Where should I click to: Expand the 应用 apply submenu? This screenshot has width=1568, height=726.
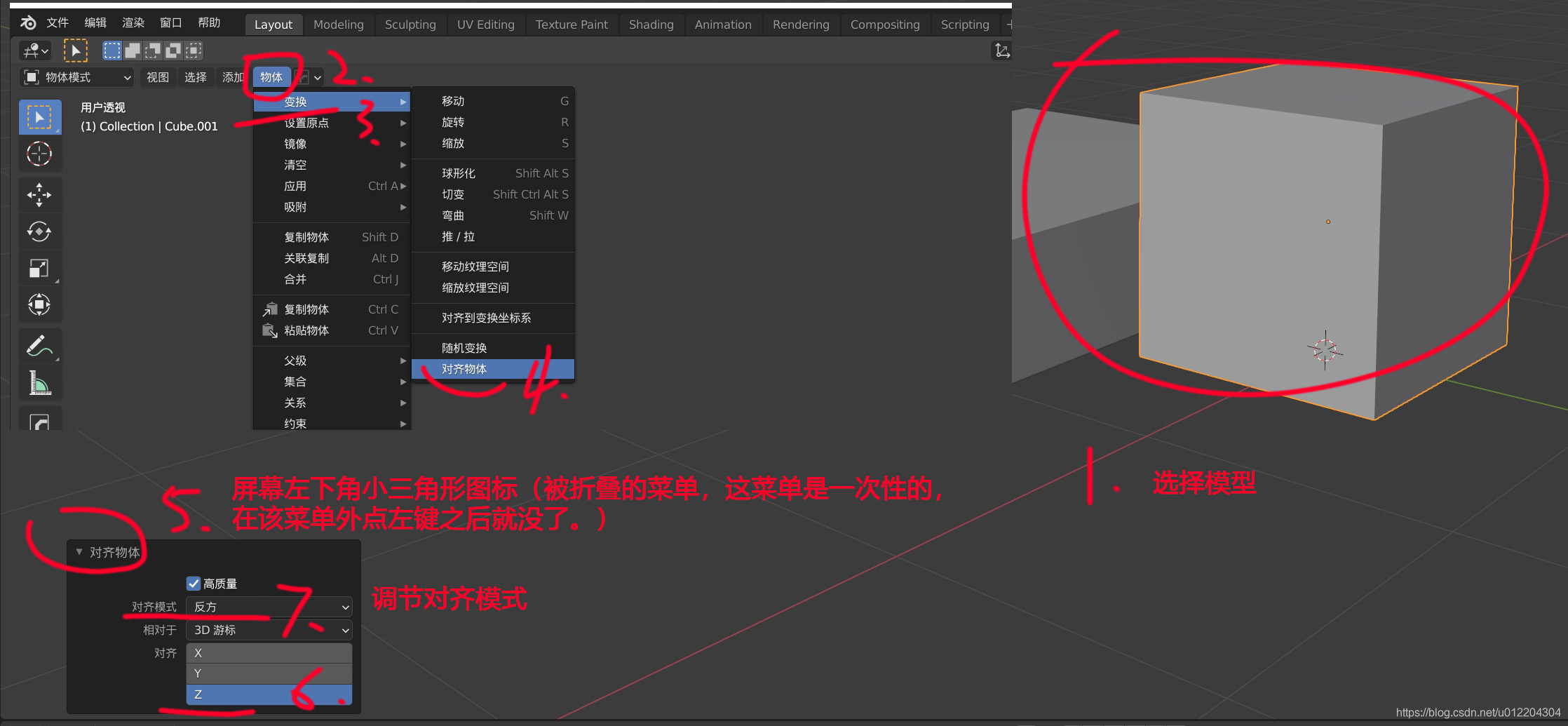click(332, 186)
